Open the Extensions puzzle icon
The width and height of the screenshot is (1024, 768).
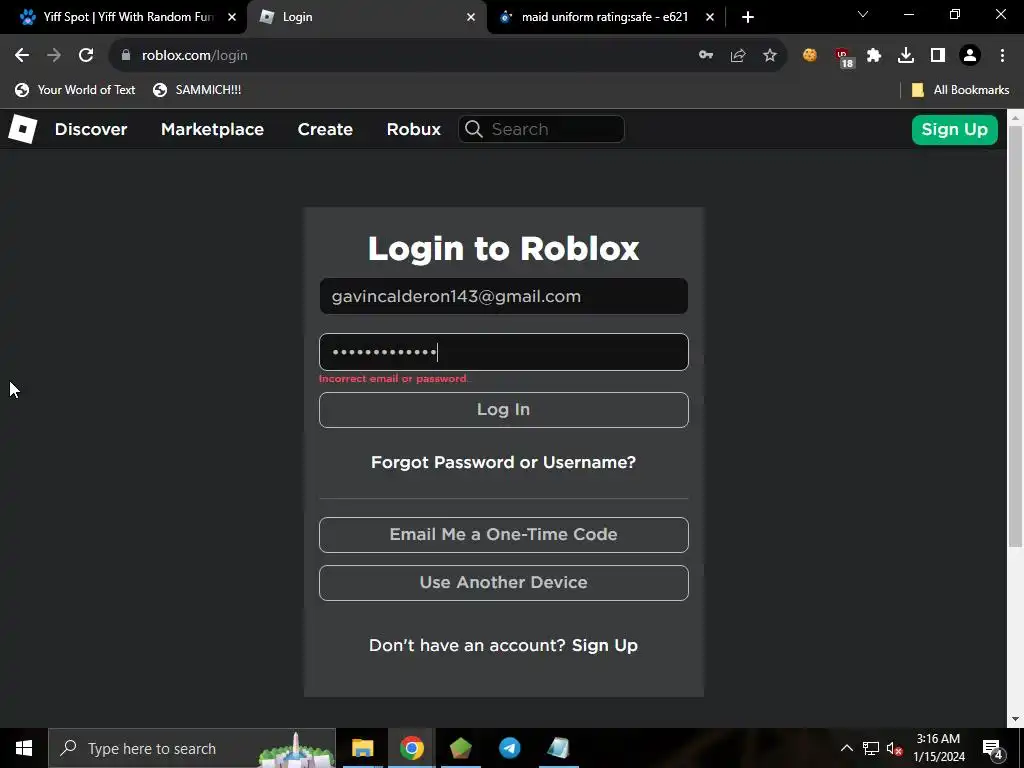point(874,56)
